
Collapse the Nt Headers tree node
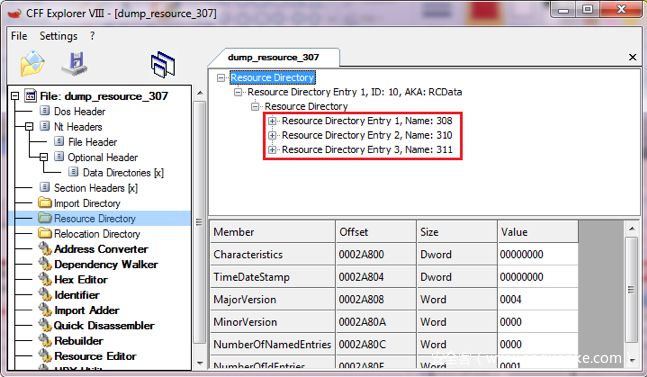coord(29,127)
